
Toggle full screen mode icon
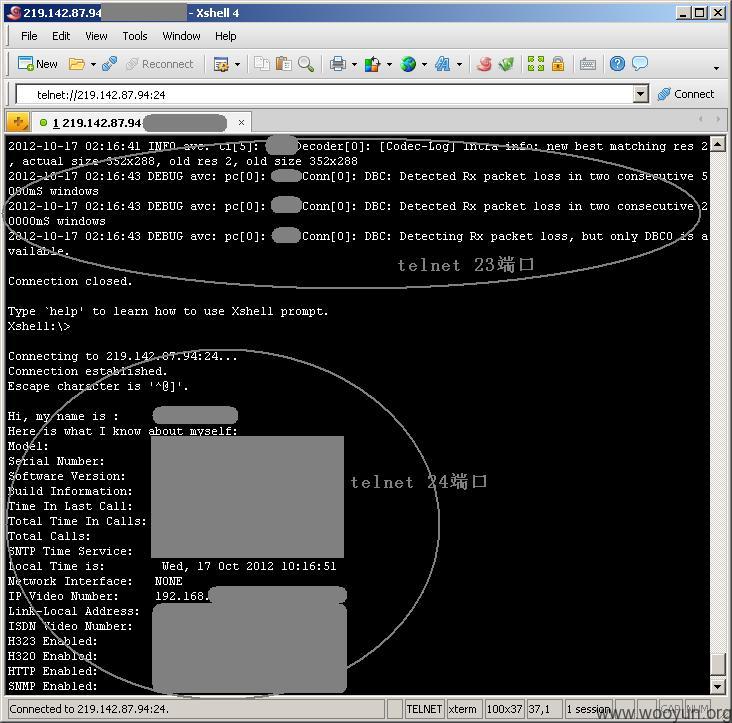tap(536, 64)
